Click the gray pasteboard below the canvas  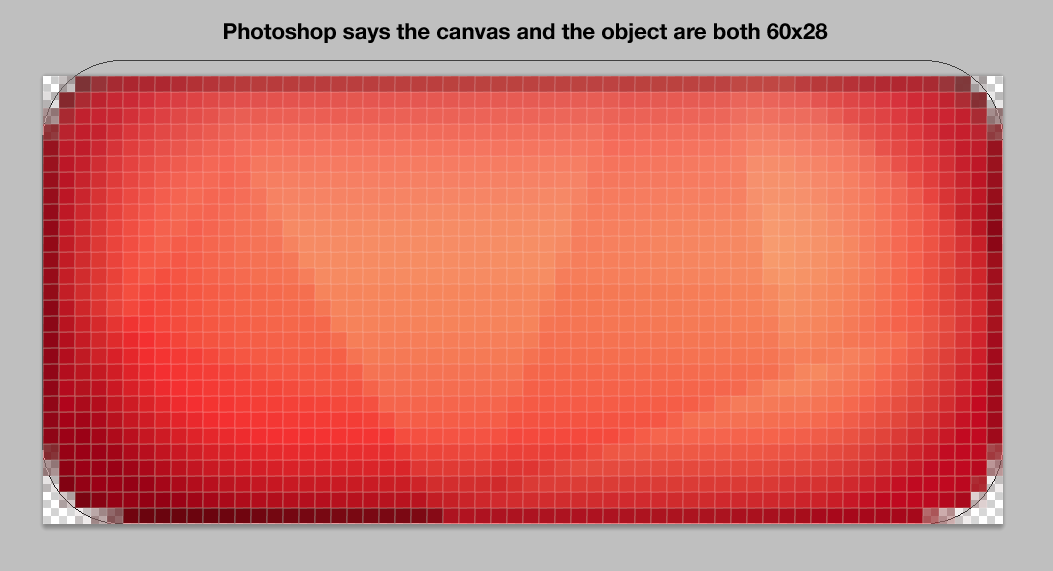(524, 547)
